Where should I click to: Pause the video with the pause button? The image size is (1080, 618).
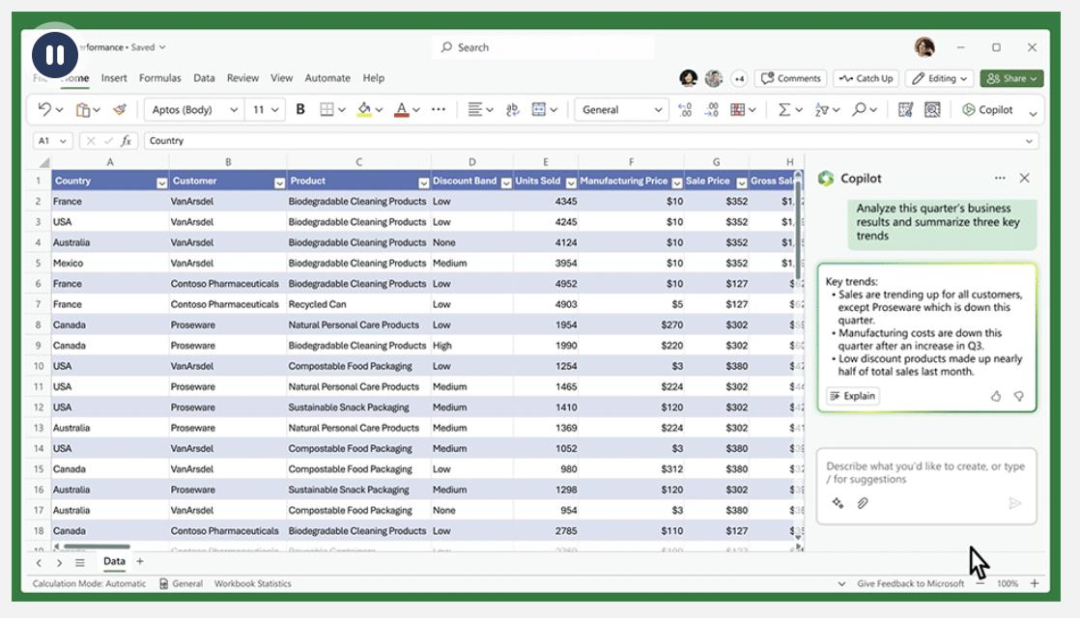click(55, 53)
